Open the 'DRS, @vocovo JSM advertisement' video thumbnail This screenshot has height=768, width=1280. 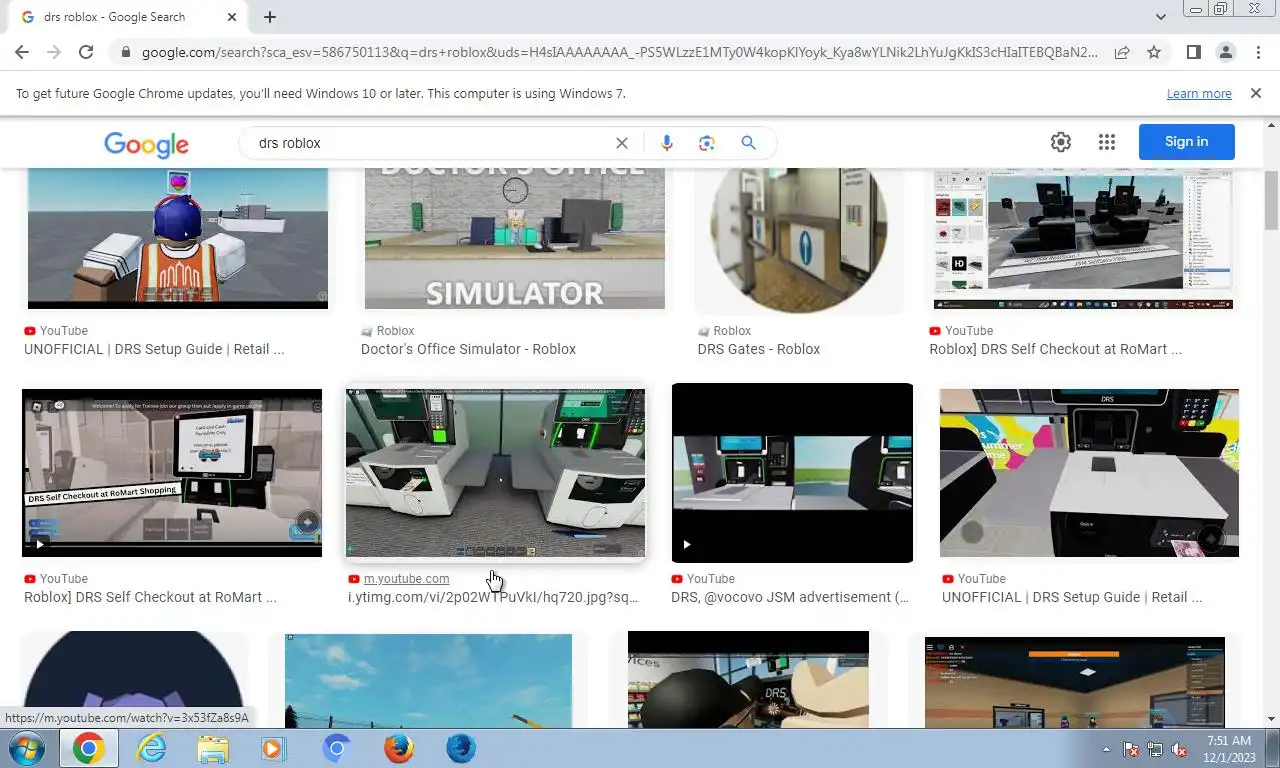coord(792,473)
